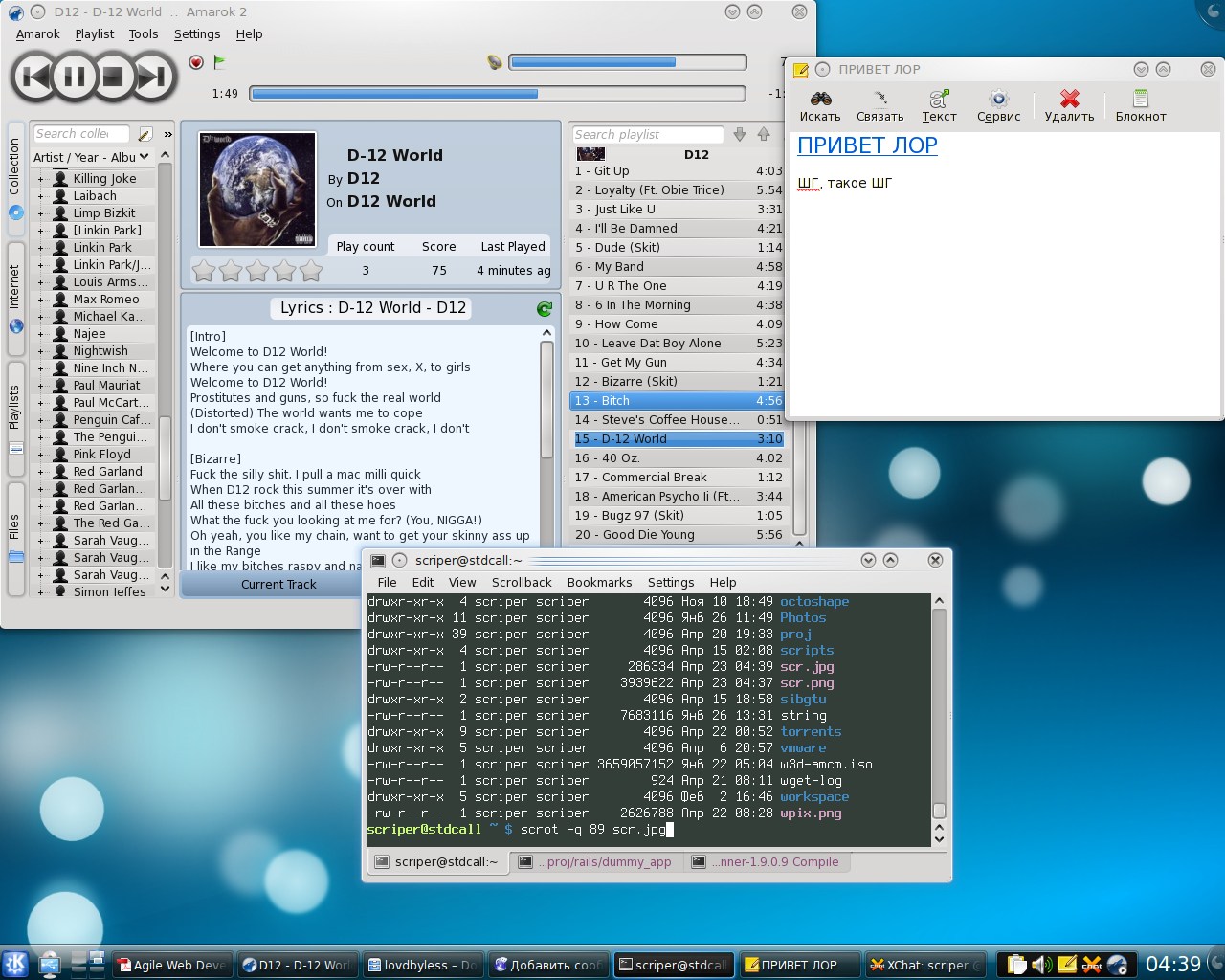Expand the collection toolbar overflow chevron

click(168, 134)
